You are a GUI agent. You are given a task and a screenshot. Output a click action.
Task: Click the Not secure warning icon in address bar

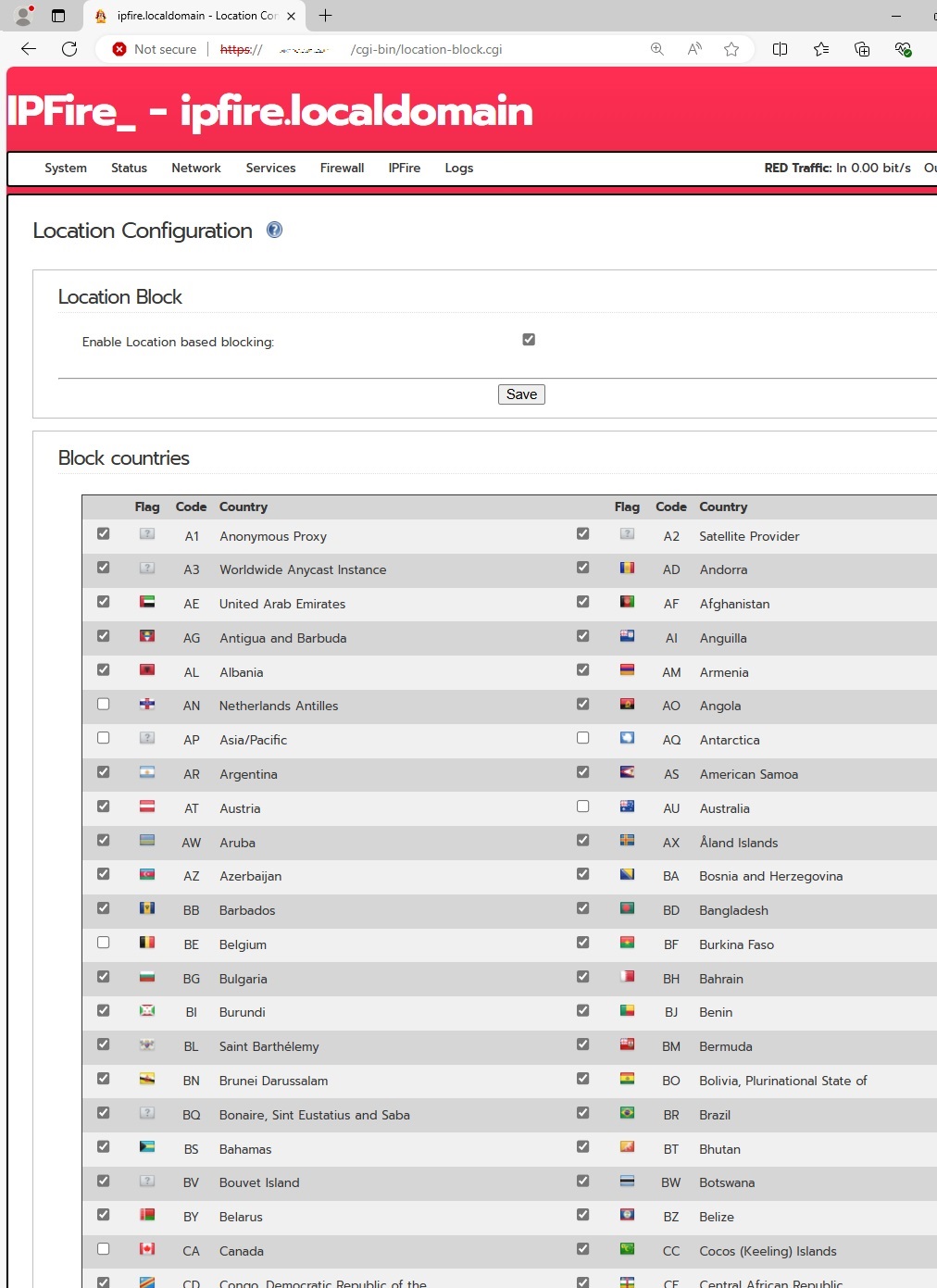click(119, 49)
